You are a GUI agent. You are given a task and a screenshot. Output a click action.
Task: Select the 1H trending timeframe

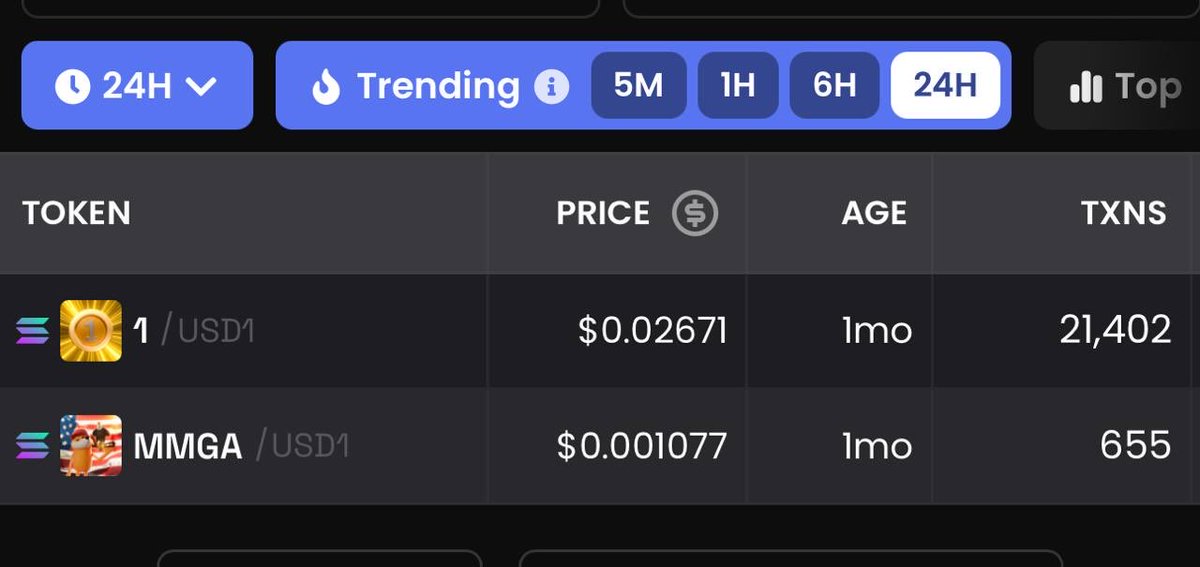[738, 86]
